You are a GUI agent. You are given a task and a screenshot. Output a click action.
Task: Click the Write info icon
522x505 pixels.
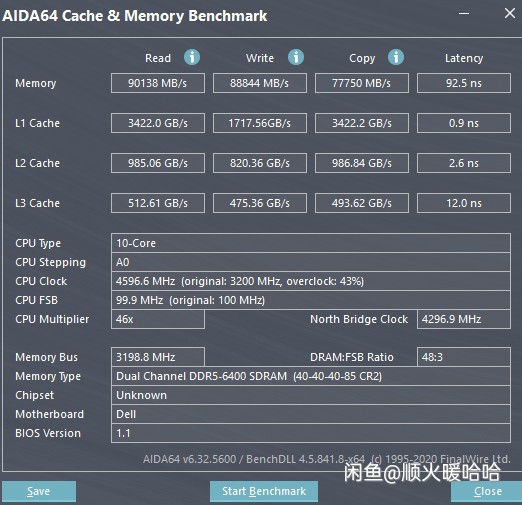(296, 57)
